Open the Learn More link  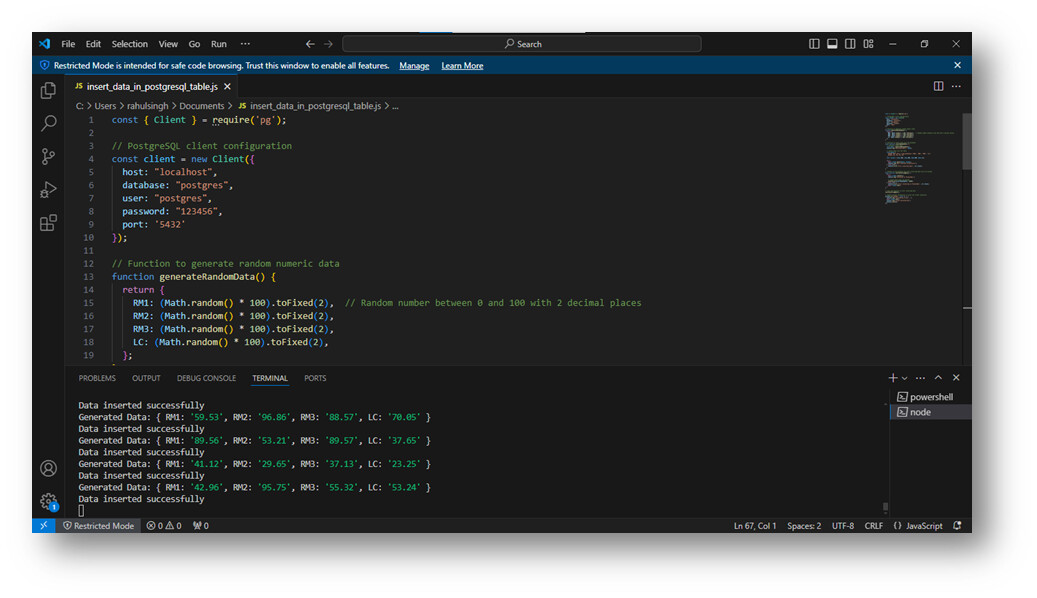pyautogui.click(x=462, y=65)
